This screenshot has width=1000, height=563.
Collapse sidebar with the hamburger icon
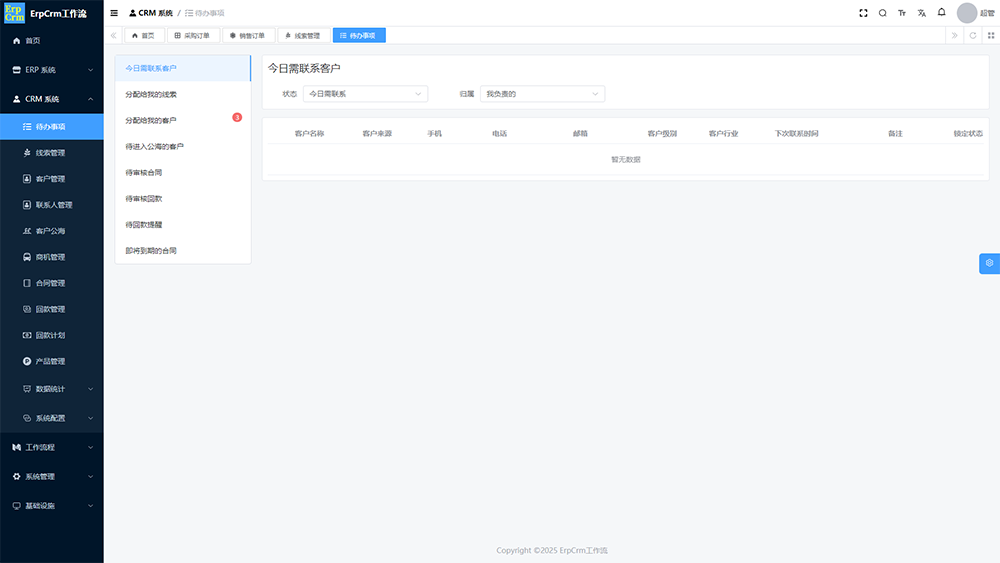tap(114, 13)
